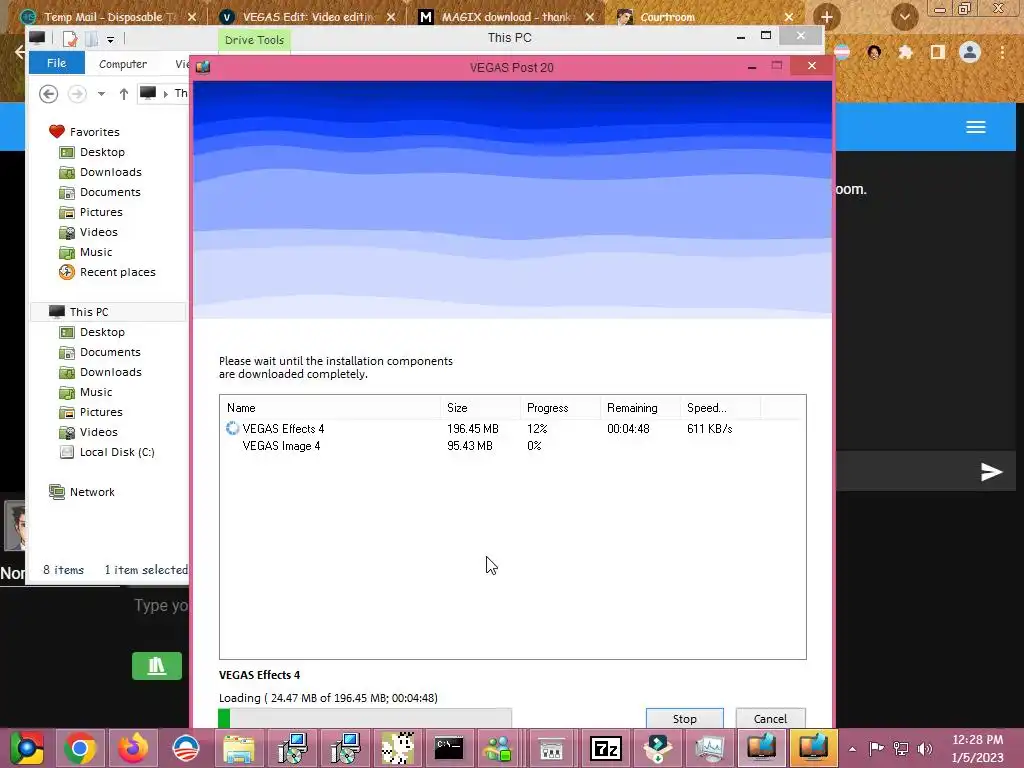Click the green courthouse button
The image size is (1024, 768).
[x=157, y=665]
